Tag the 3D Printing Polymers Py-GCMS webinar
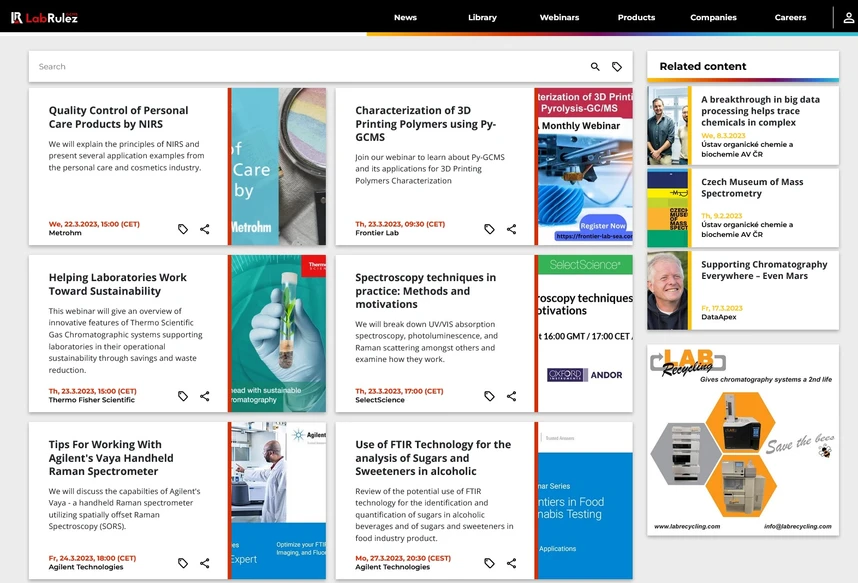The height and width of the screenshot is (583, 858). coord(489,229)
